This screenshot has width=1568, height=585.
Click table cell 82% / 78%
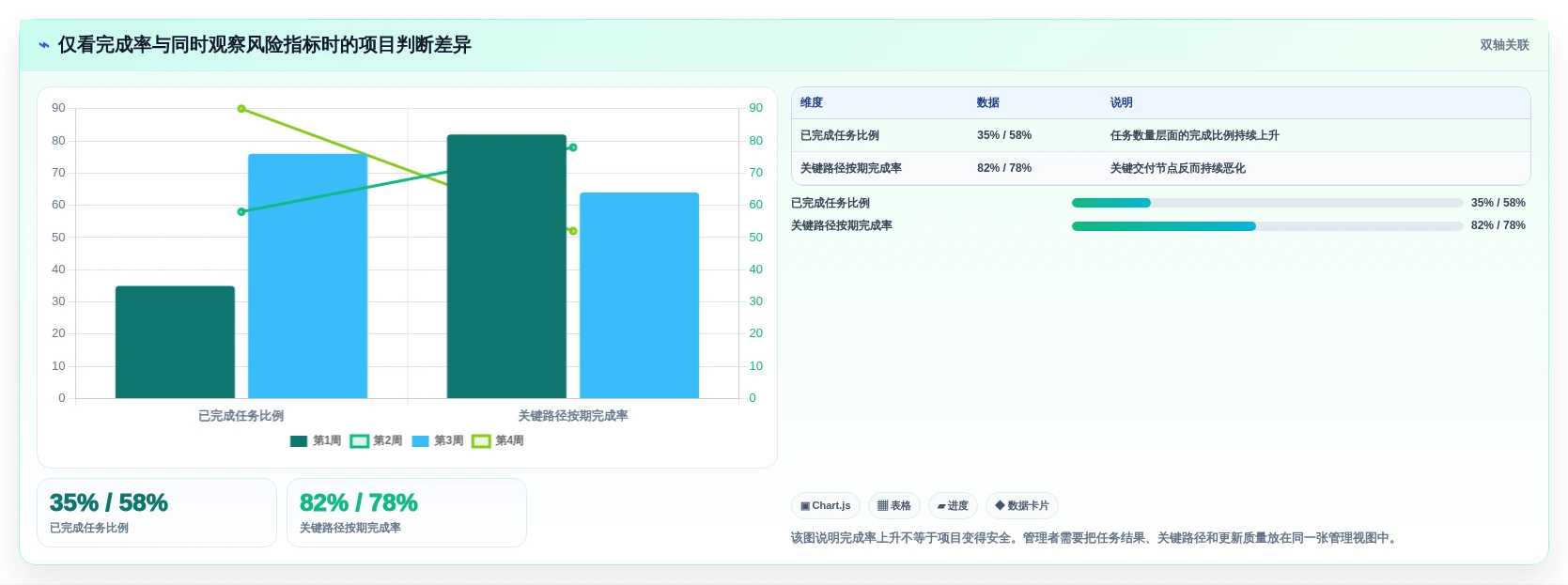point(1004,168)
